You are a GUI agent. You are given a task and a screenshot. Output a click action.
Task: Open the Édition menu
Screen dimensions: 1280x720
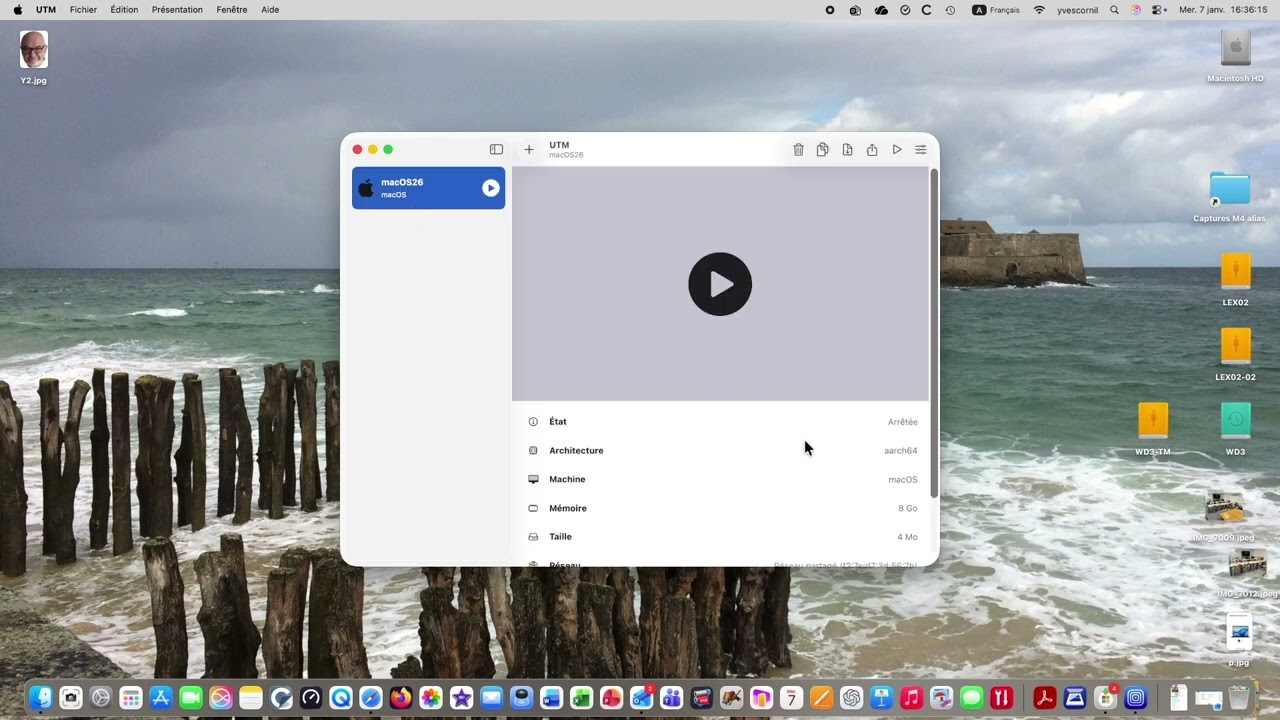click(x=124, y=10)
